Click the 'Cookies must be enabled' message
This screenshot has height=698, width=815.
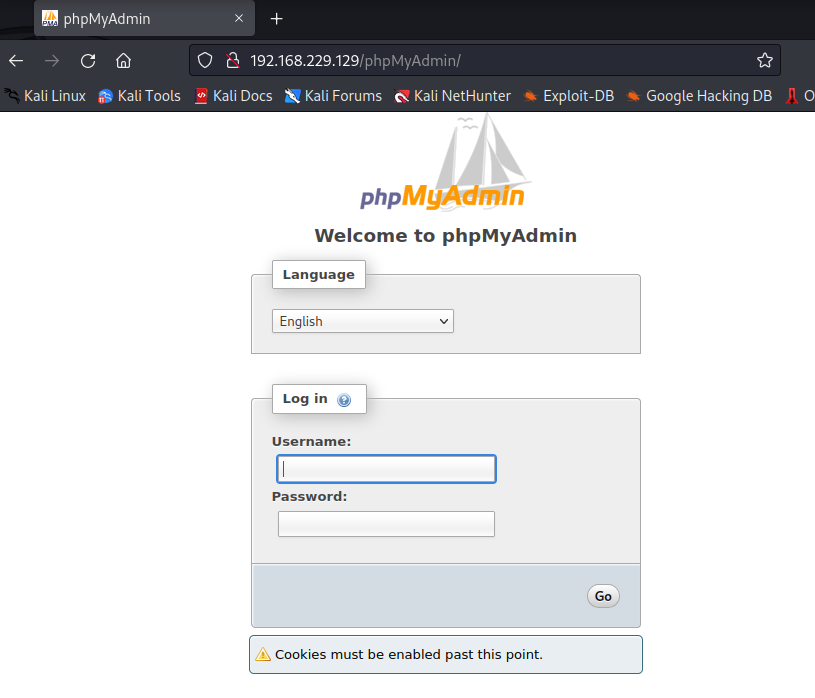click(x=409, y=654)
